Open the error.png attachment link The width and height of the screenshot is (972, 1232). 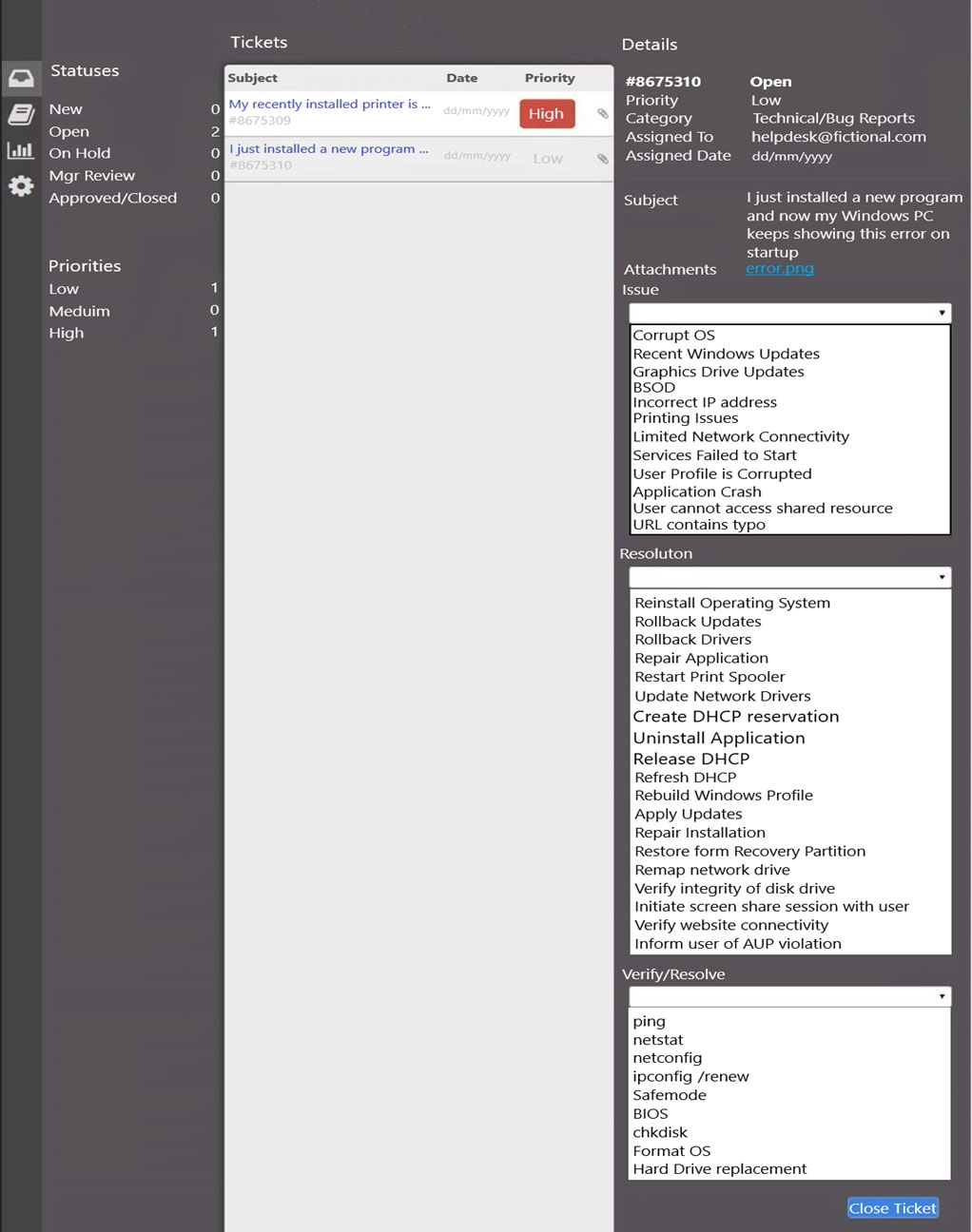(x=780, y=269)
